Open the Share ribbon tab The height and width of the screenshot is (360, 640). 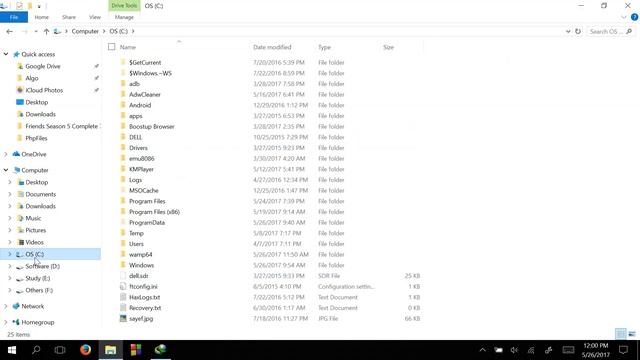click(69, 17)
